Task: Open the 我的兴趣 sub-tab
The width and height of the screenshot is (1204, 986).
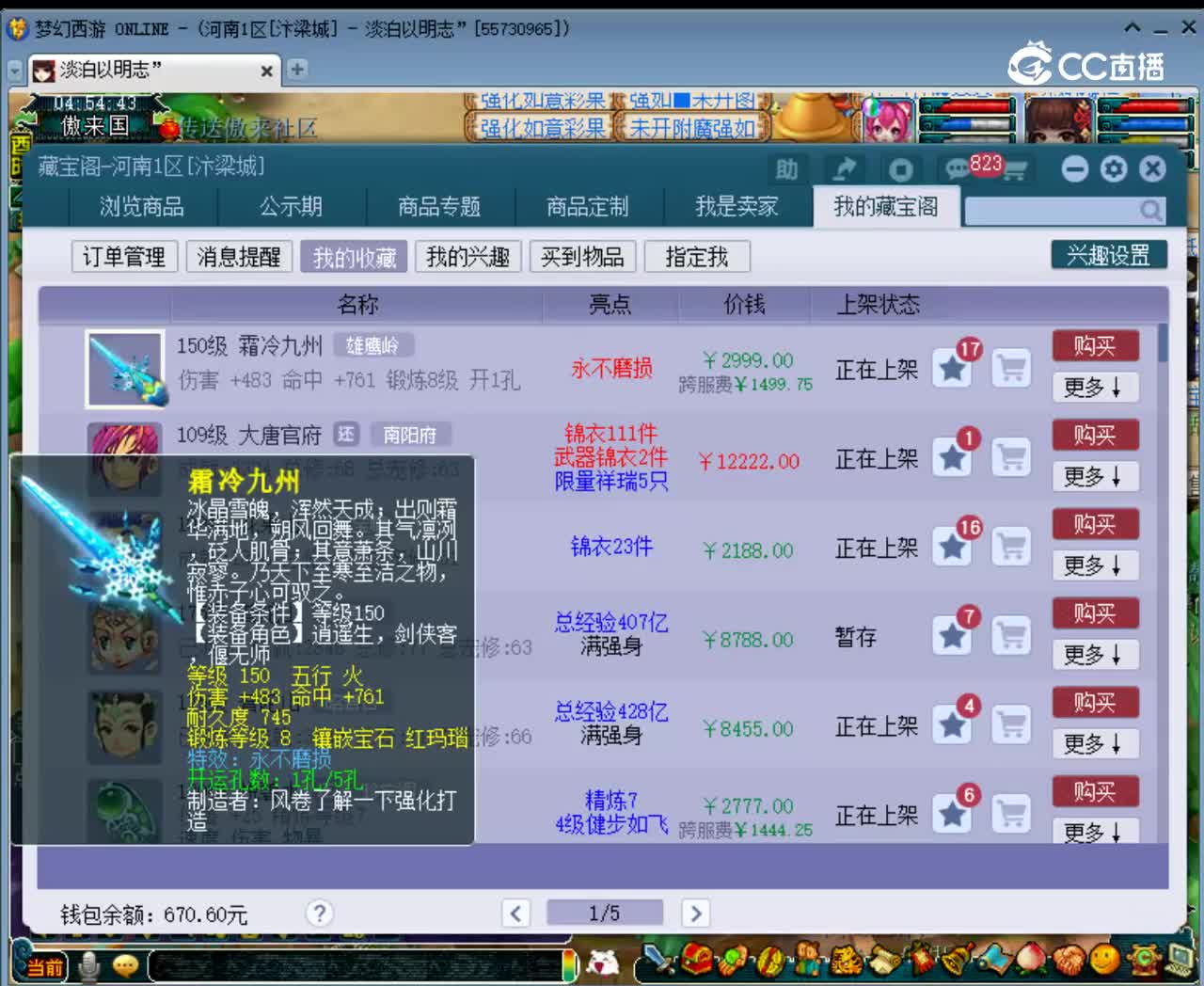Action: 467,256
